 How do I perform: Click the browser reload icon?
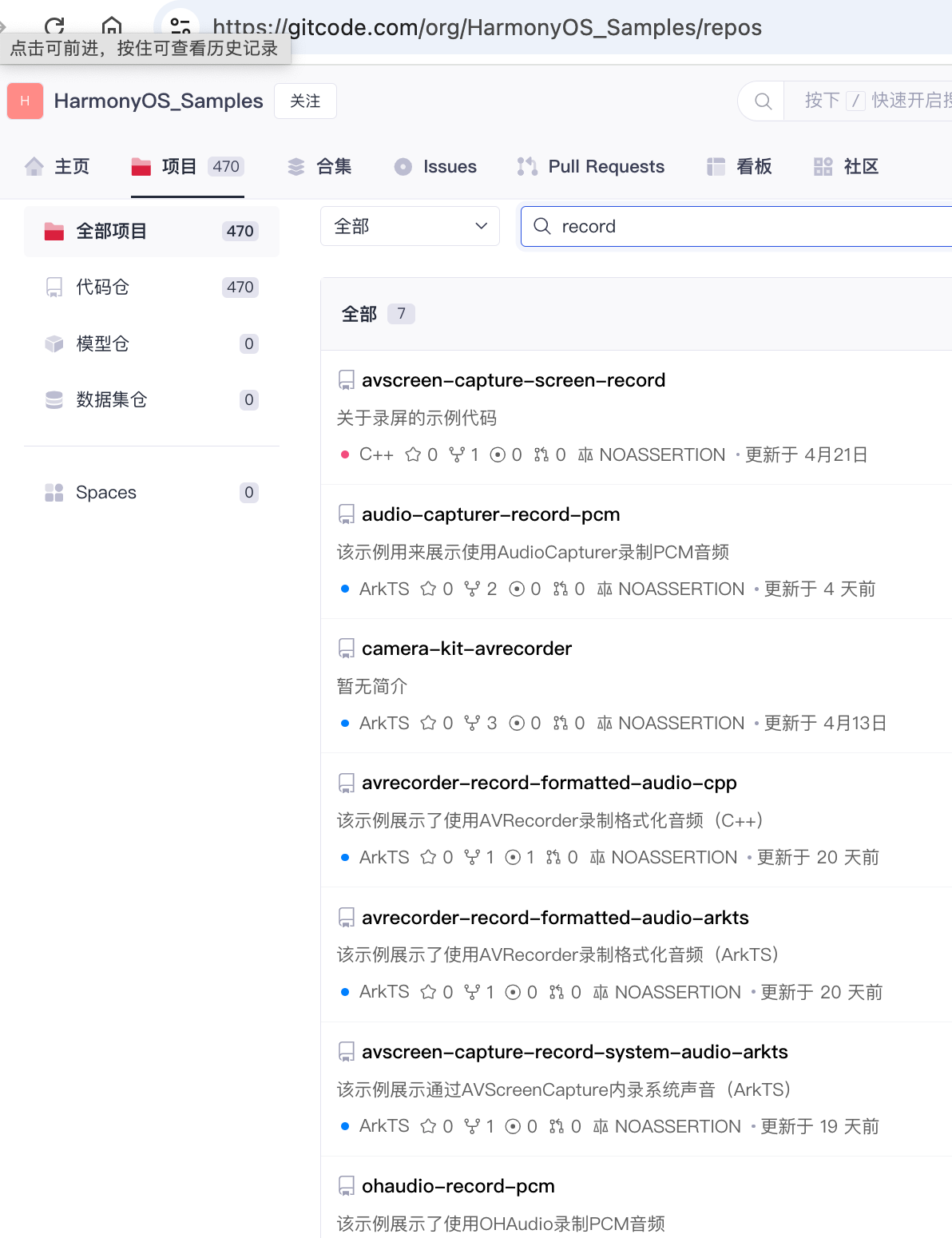[x=54, y=26]
